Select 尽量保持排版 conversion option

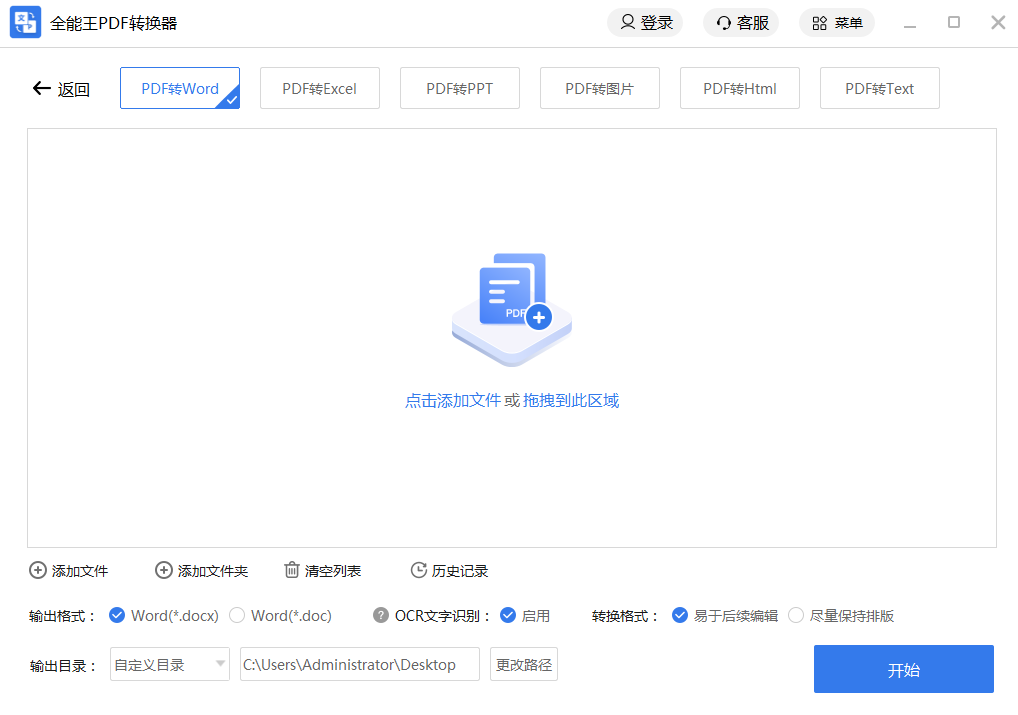796,615
